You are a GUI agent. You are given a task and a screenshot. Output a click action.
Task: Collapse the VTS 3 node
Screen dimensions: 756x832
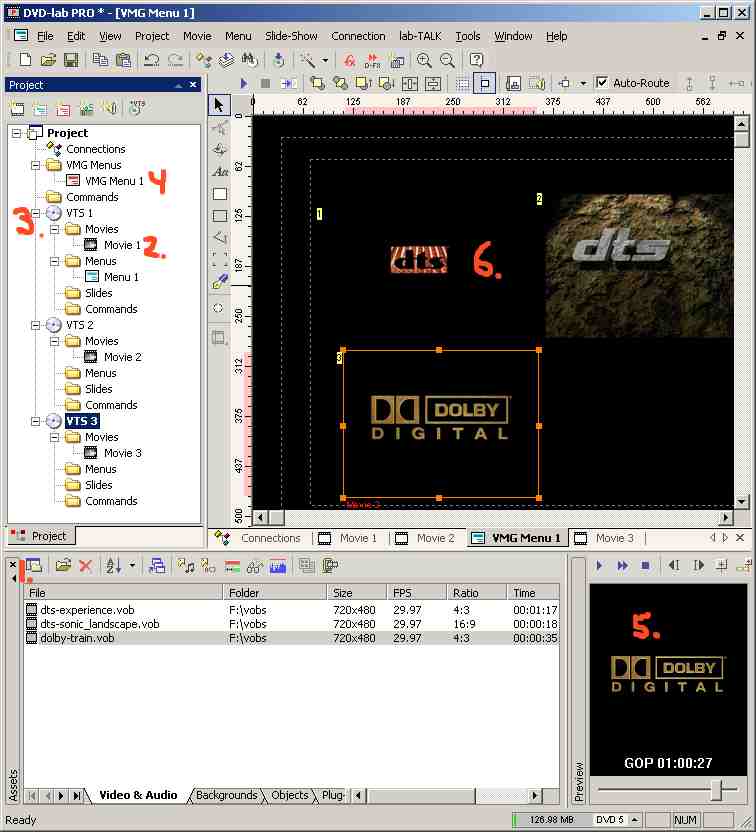pyautogui.click(x=36, y=421)
